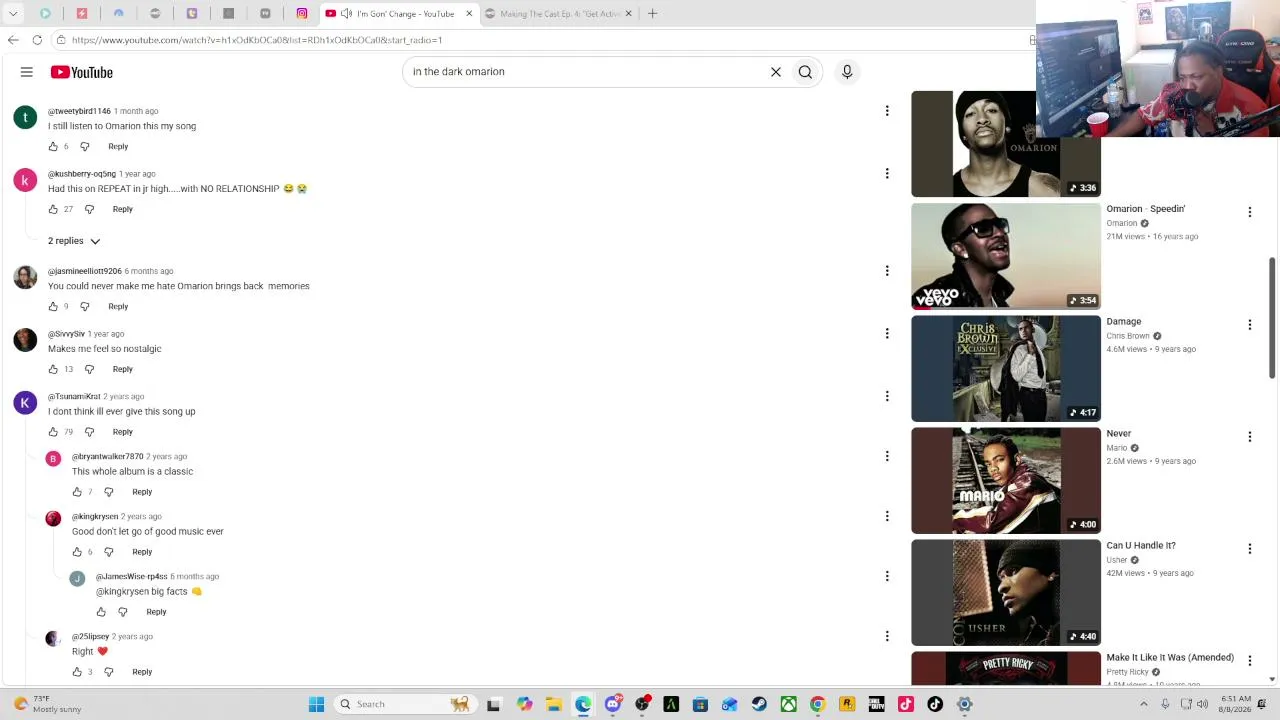The image size is (1280, 720).
Task: Switch to the "Making The Cast Ep. 4" tab
Action: coord(558,14)
